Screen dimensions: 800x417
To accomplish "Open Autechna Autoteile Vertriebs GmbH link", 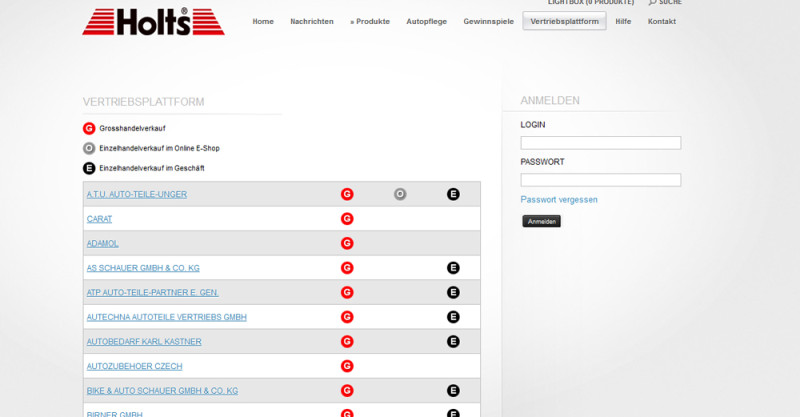I will [166, 317].
